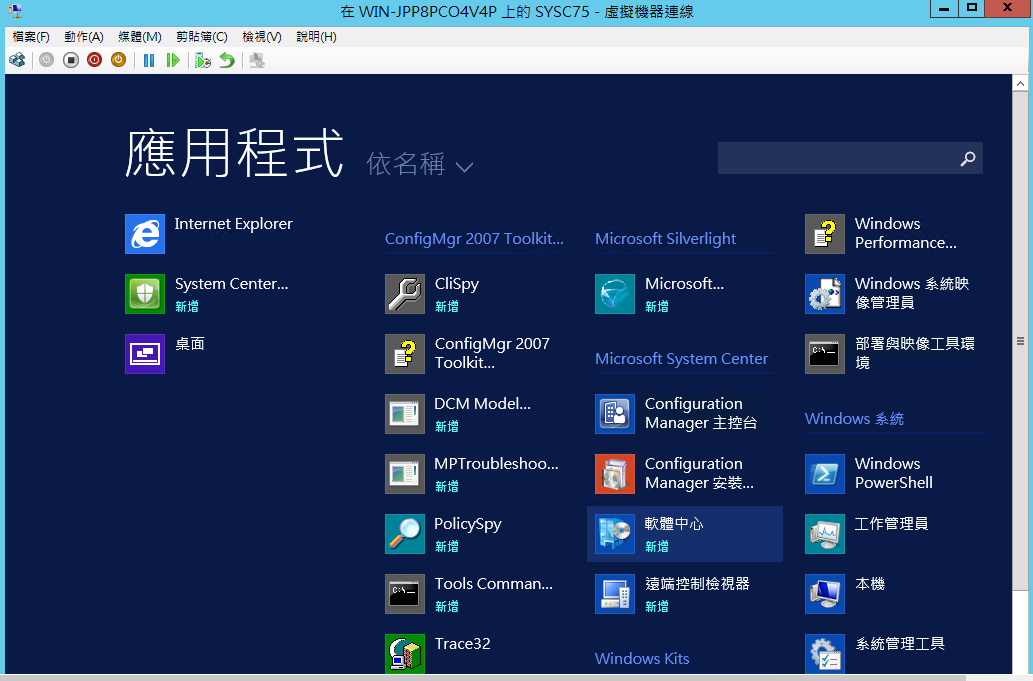Click the vertical scrollbar thumb
This screenshot has height=681, width=1033.
point(1020,341)
